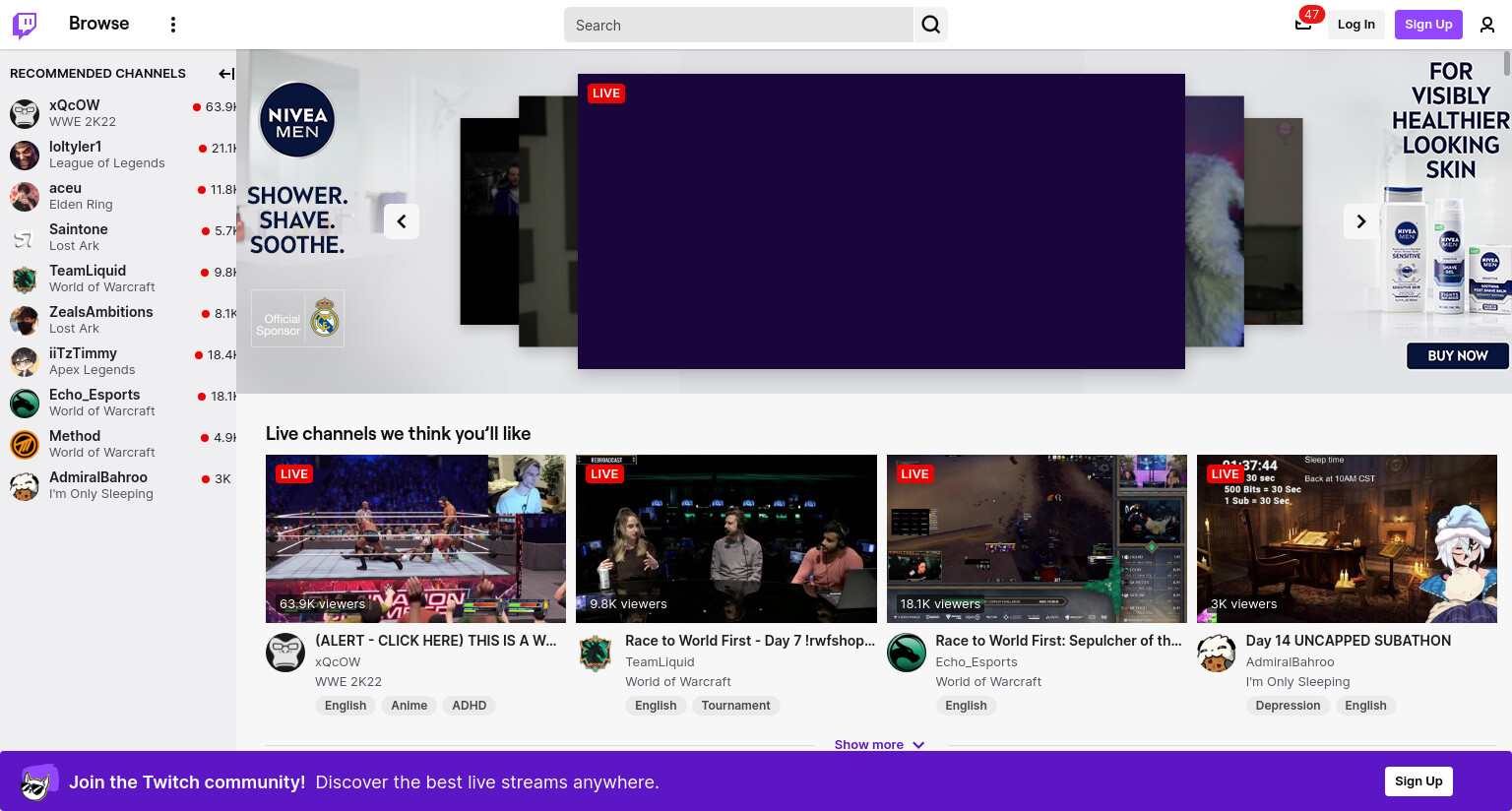
Task: Click Sign Up in bottom banner
Action: (x=1418, y=781)
